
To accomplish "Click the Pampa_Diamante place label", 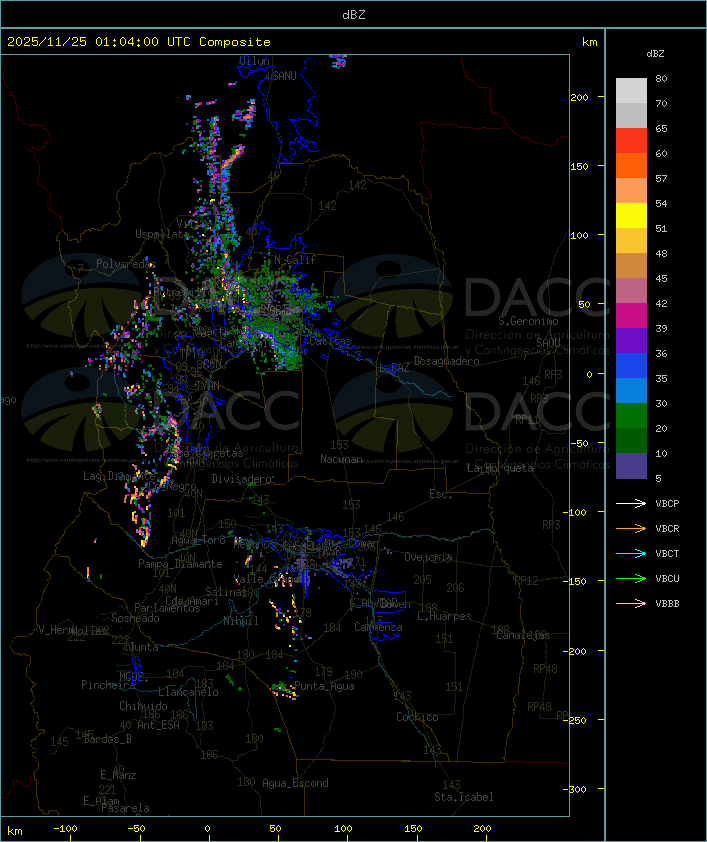I will click(180, 564).
